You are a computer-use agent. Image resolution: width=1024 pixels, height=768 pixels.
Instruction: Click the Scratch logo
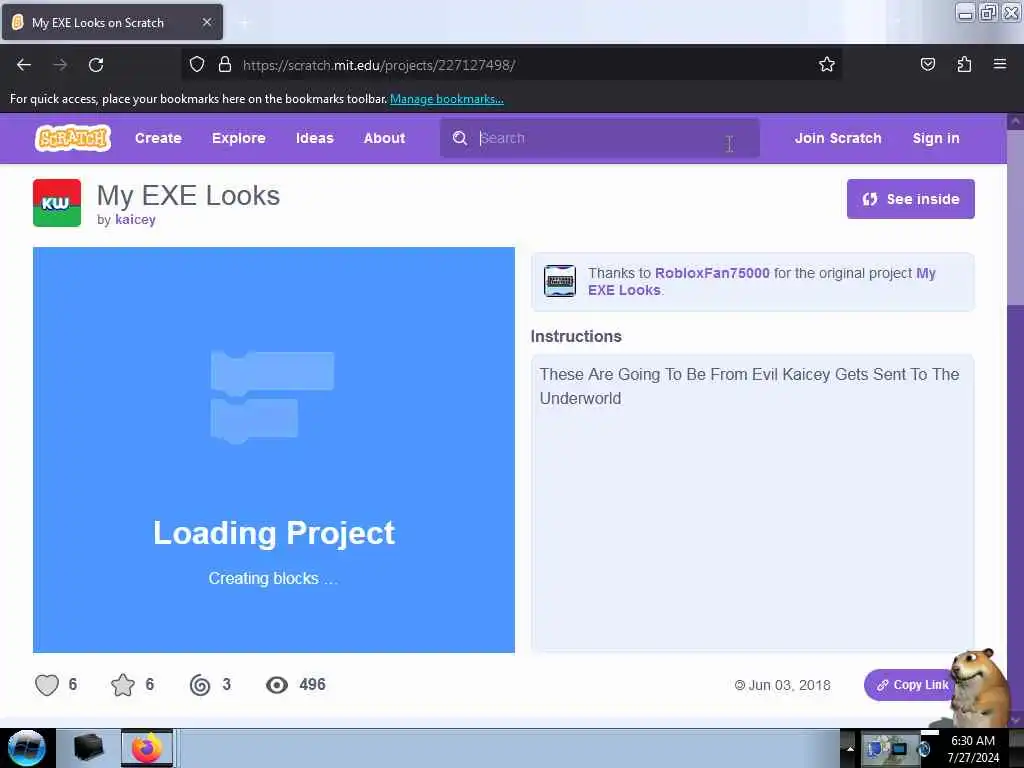click(72, 138)
